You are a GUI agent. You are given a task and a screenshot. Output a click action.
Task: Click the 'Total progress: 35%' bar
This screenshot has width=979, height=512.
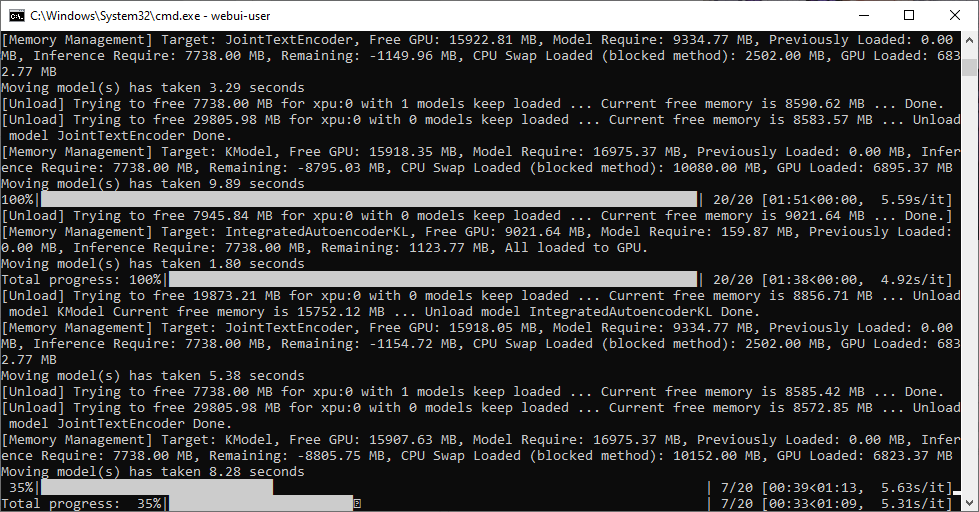(x=260, y=503)
